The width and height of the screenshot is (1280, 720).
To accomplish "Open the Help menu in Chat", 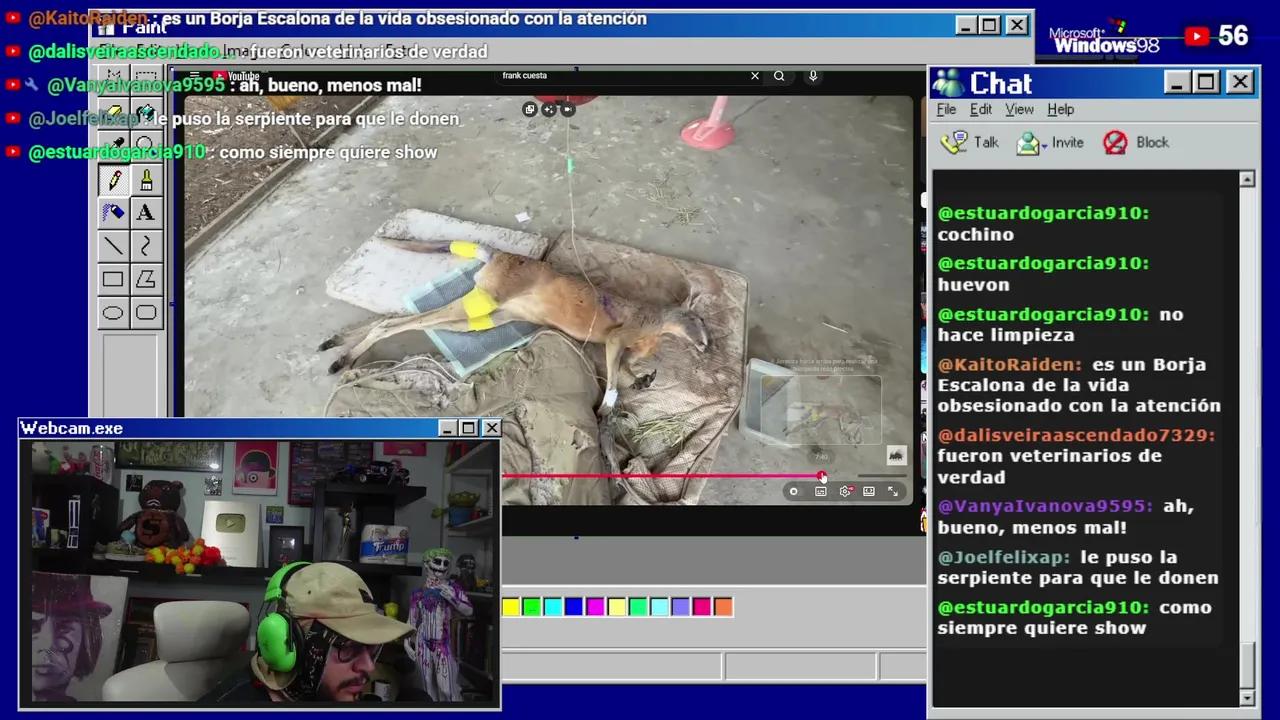I will (x=1060, y=110).
